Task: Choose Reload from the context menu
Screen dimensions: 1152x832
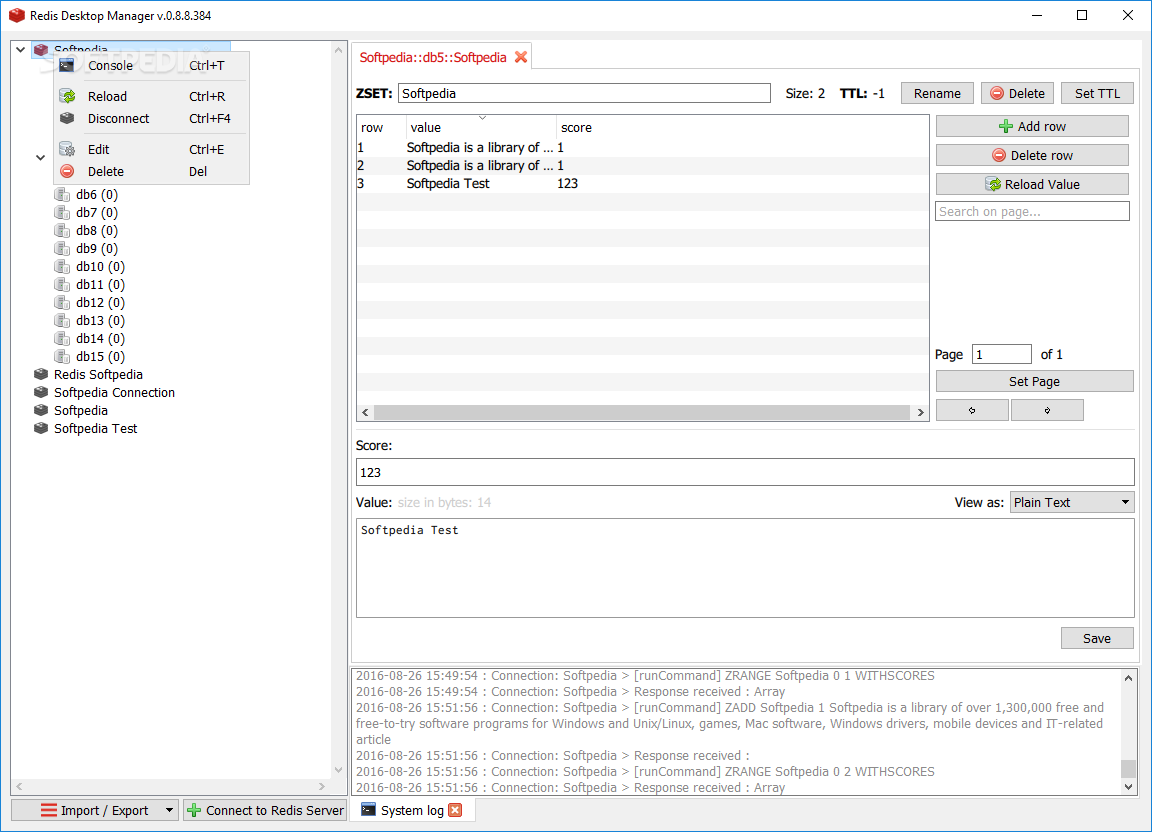Action: (151, 96)
